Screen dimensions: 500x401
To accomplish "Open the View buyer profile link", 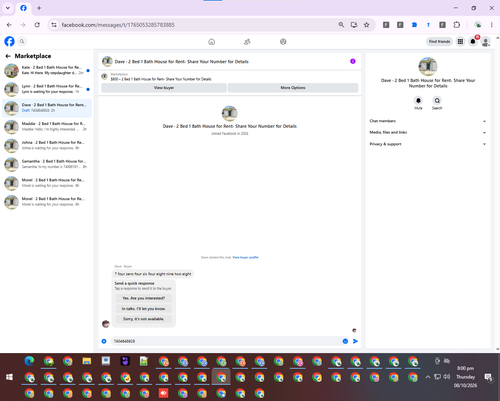I will click(x=245, y=257).
